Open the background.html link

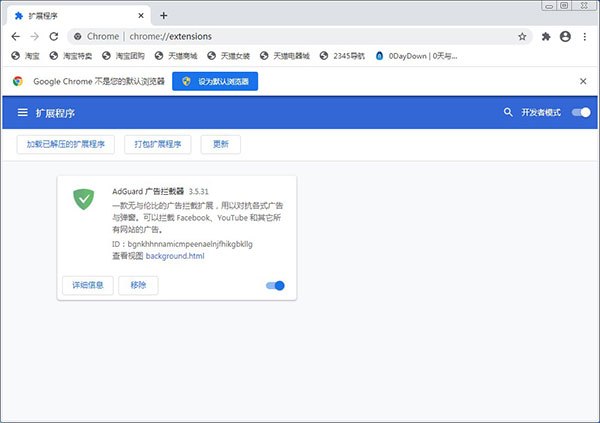(175, 256)
